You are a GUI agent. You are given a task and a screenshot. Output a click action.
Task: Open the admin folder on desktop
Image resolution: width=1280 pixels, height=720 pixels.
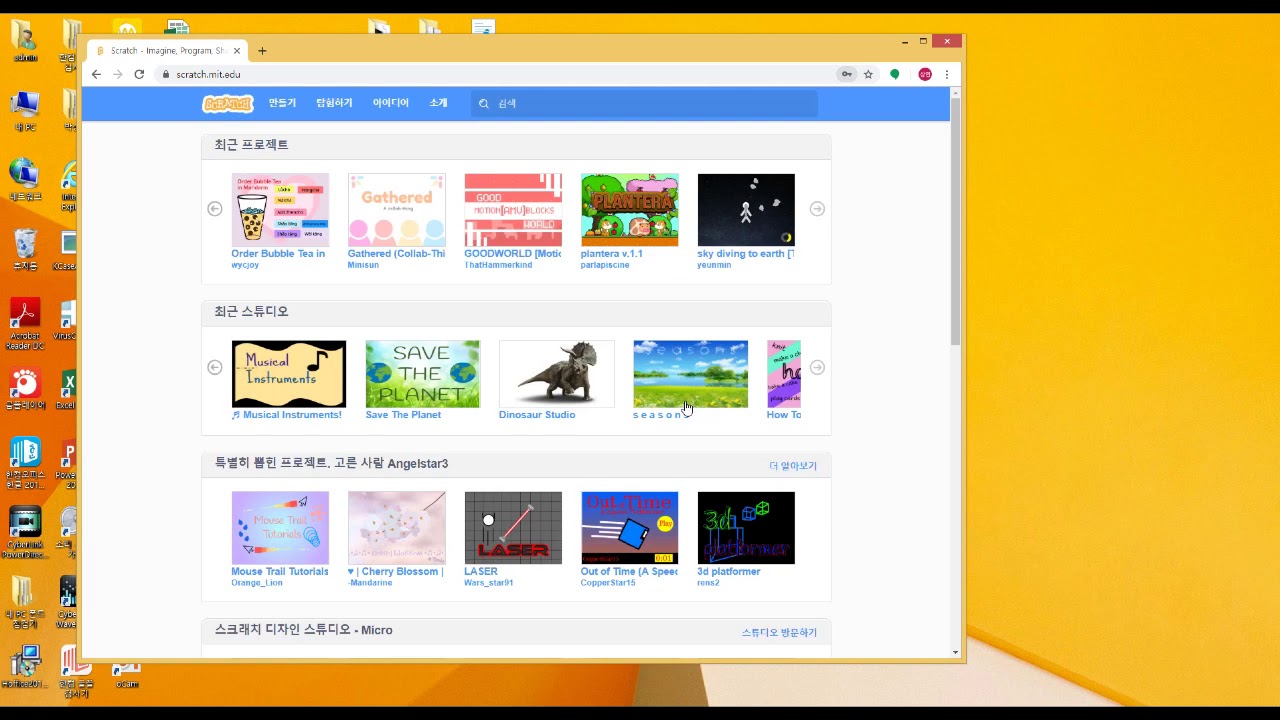click(x=24, y=40)
